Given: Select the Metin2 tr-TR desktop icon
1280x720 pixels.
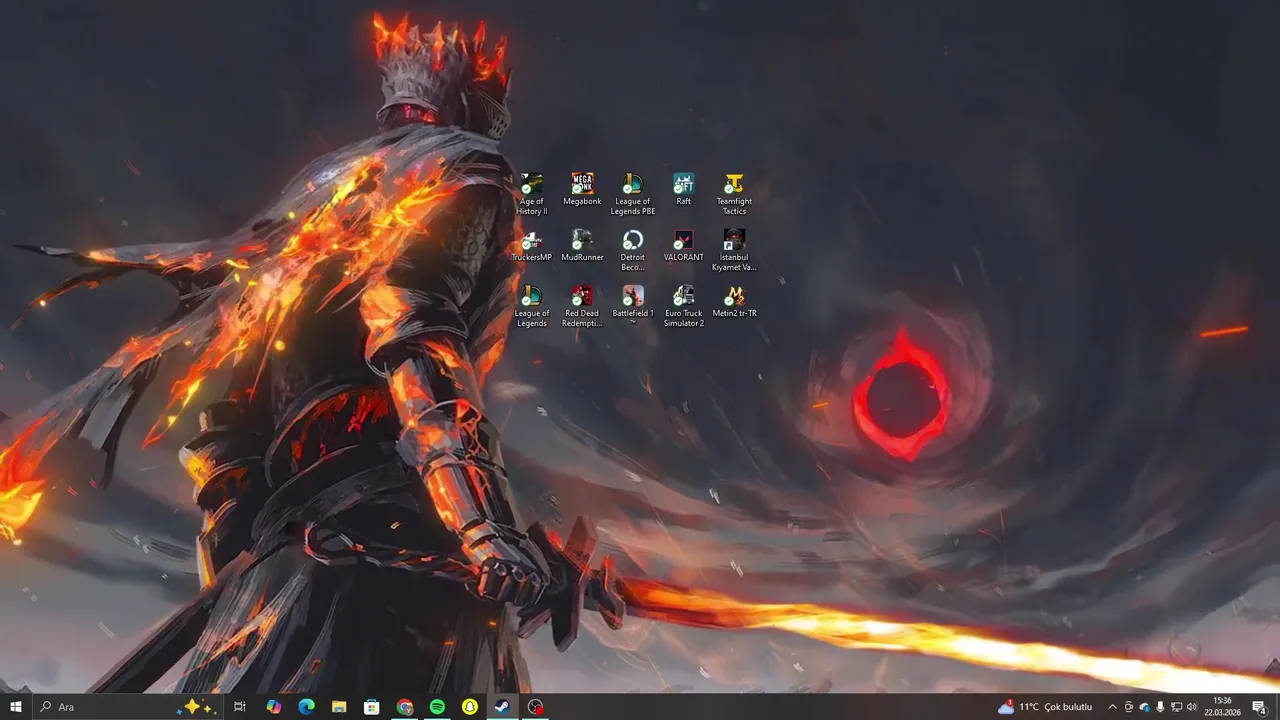Looking at the screenshot, I should pos(734,301).
